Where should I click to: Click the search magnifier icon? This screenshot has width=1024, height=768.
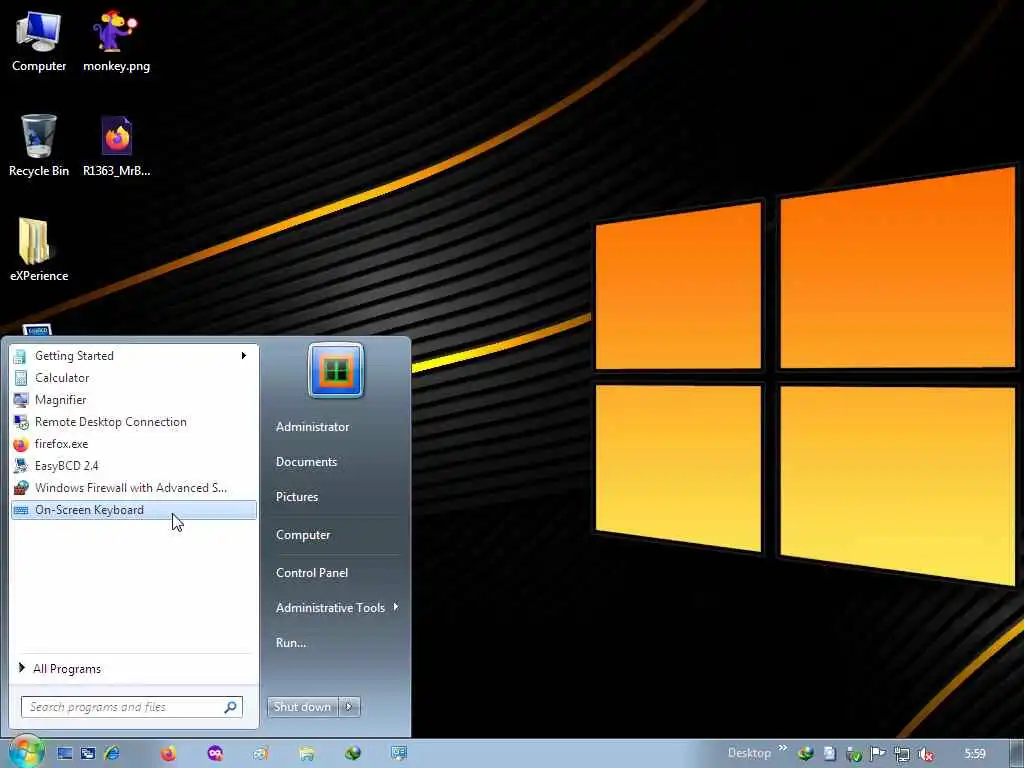coord(231,707)
